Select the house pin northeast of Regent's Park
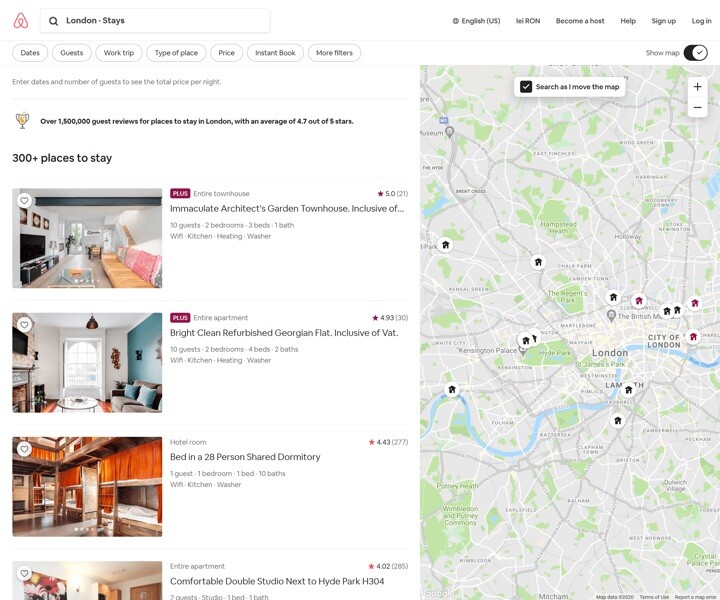Screen dimensions: 720x600 click(613, 297)
